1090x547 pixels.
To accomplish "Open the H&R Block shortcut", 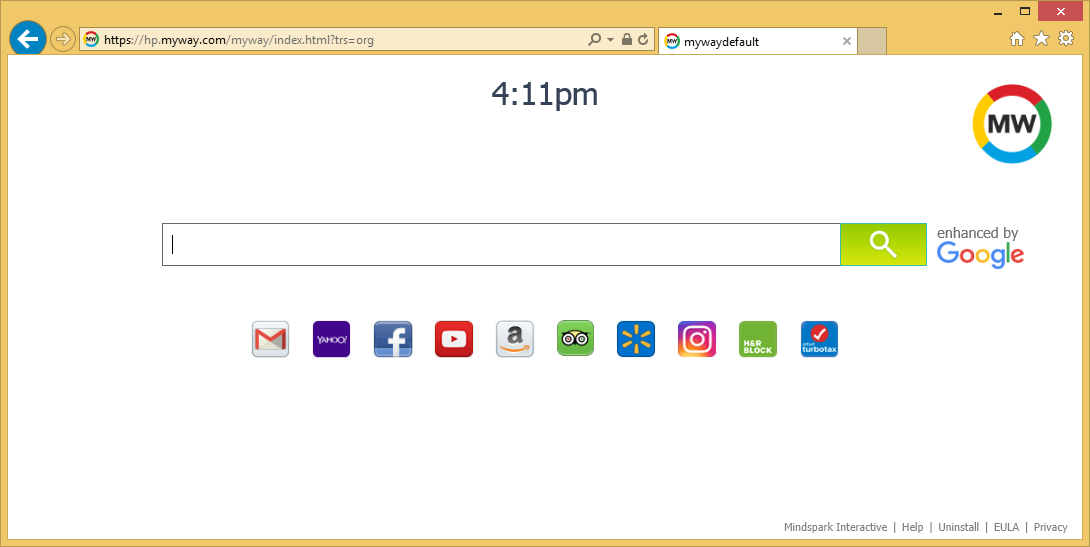I will click(x=758, y=339).
